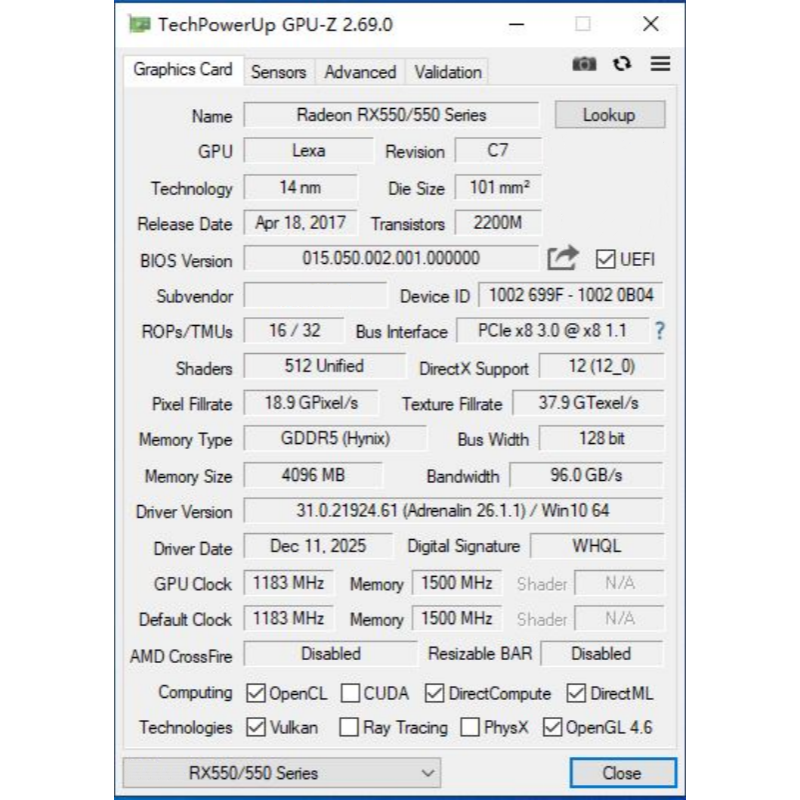Screen dimensions: 800x800
Task: Toggle the CUDA checkbox
Action: point(350,693)
